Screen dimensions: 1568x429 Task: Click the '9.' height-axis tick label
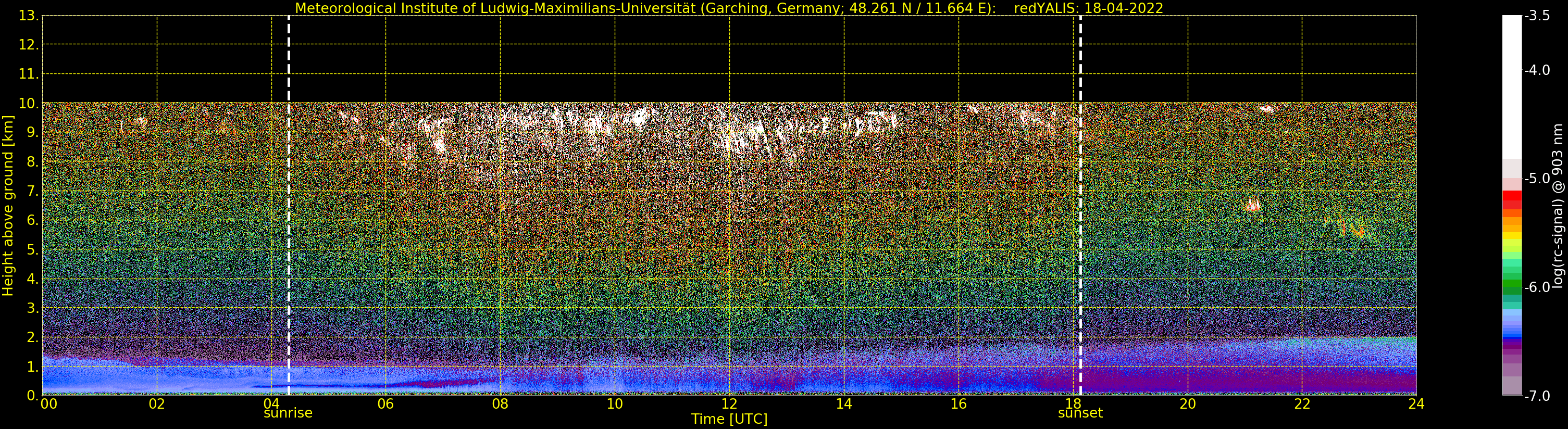pos(33,133)
